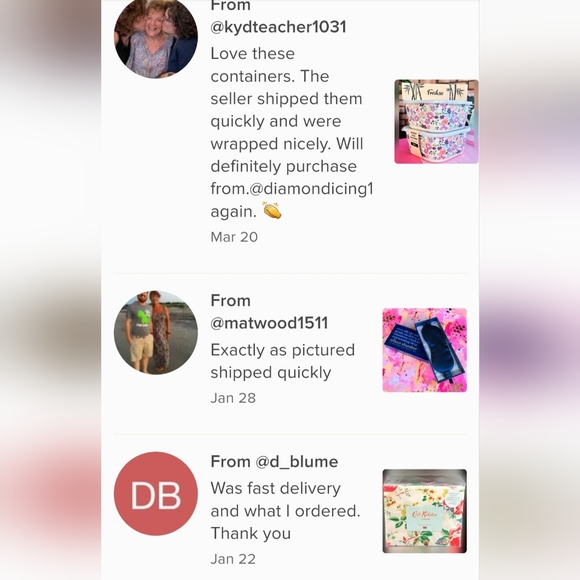The width and height of the screenshot is (580, 580).
Task: Click the @d_blume username
Action: coord(296,462)
